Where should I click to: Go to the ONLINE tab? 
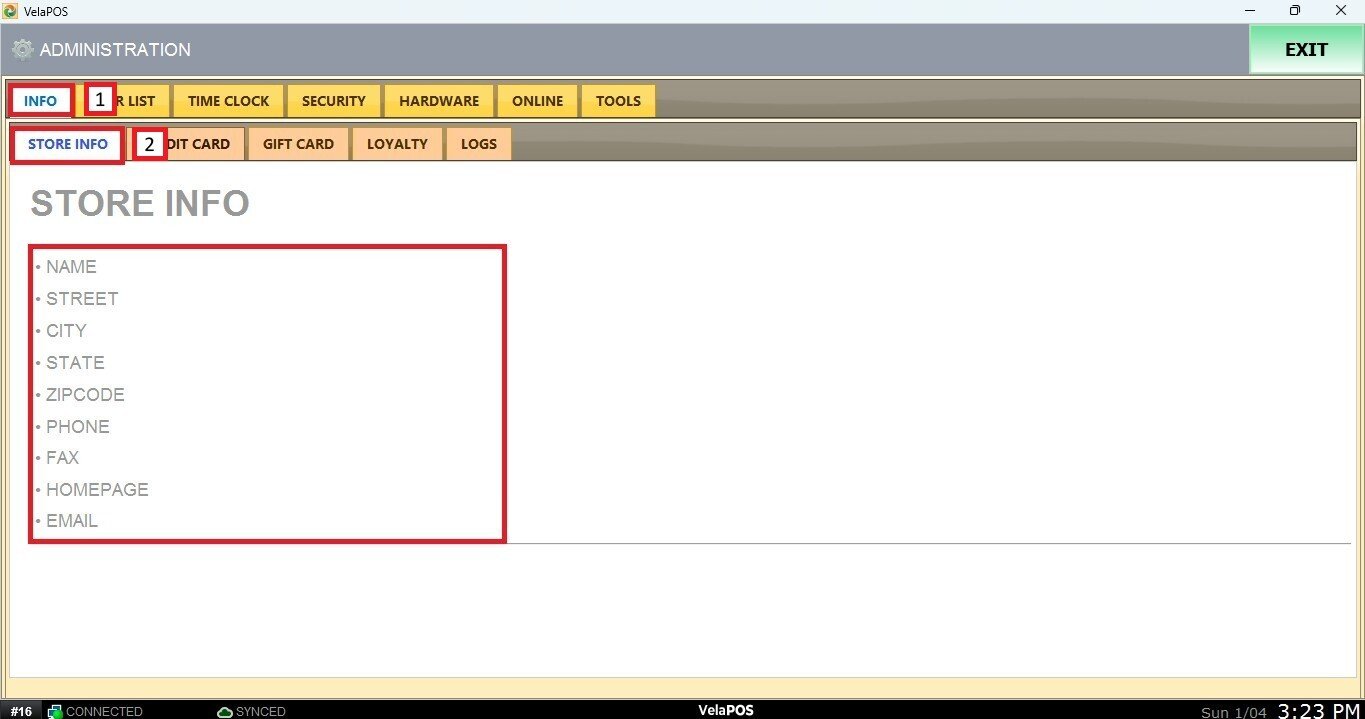tap(537, 101)
